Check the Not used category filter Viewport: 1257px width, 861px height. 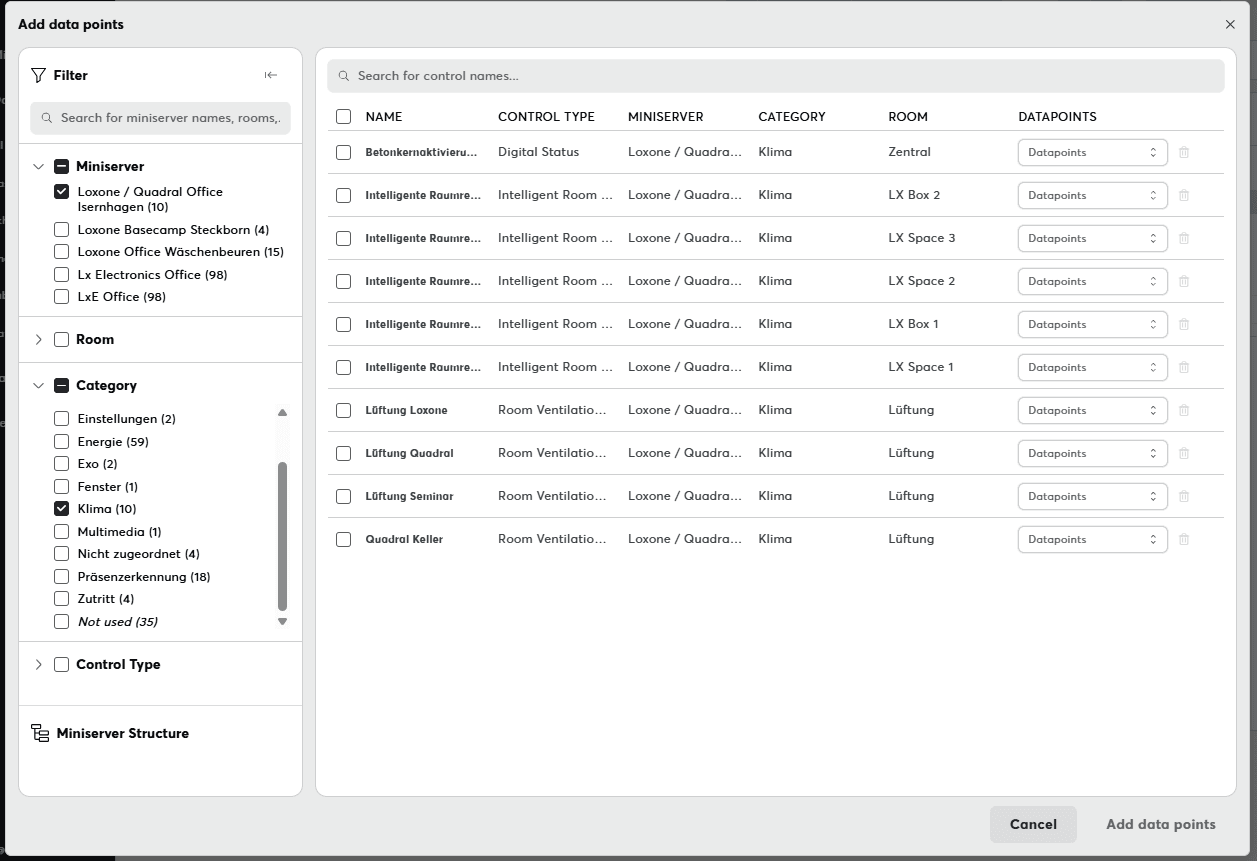[x=62, y=621]
